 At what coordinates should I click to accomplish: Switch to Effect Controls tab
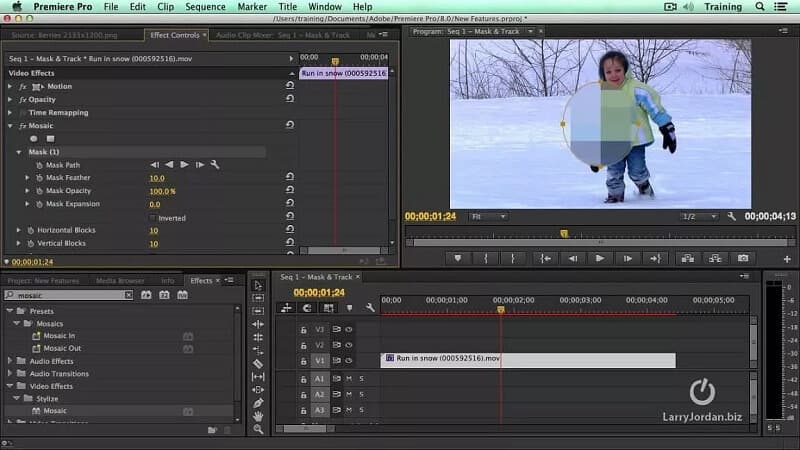coord(174,35)
